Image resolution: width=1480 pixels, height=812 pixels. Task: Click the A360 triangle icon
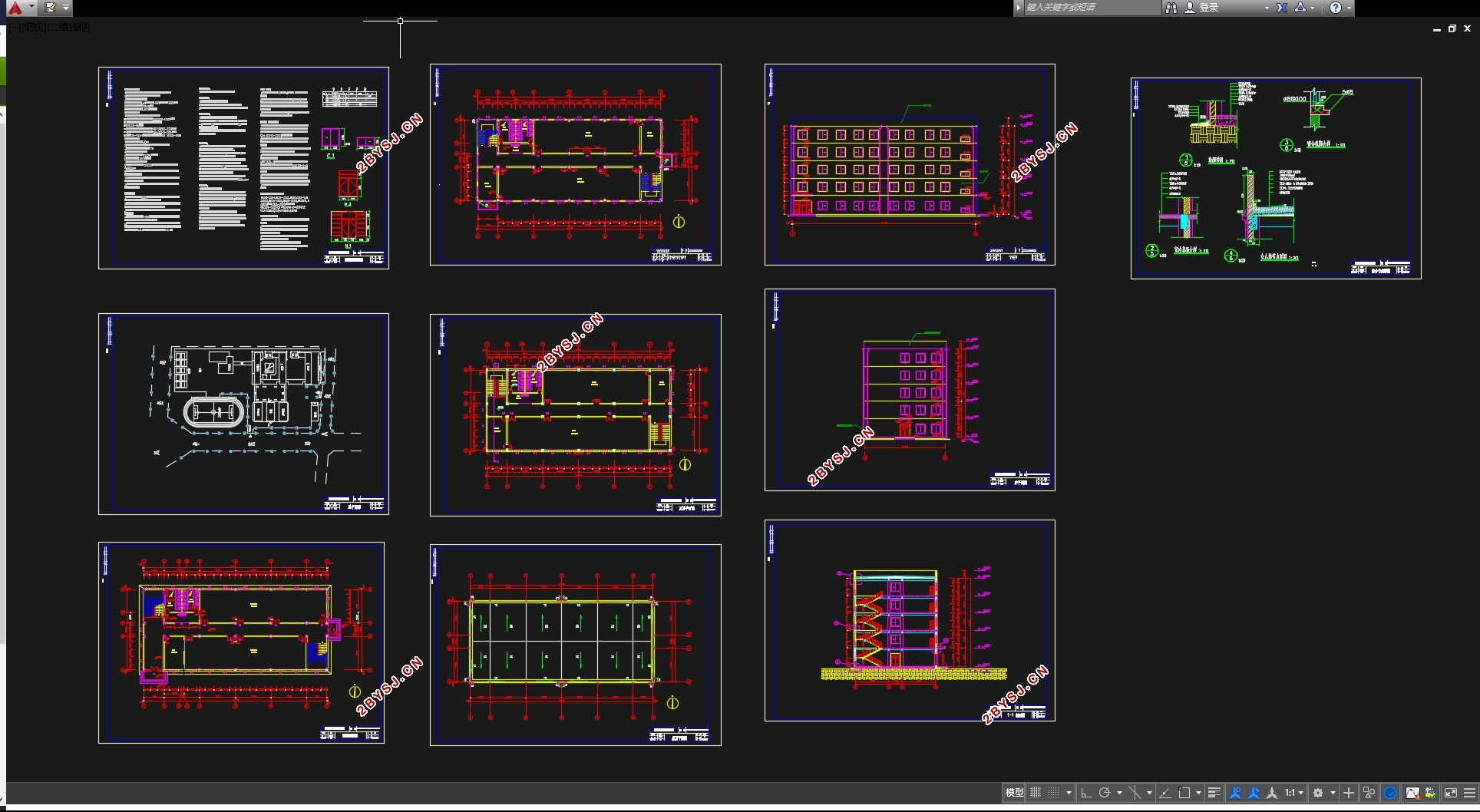(x=1300, y=8)
